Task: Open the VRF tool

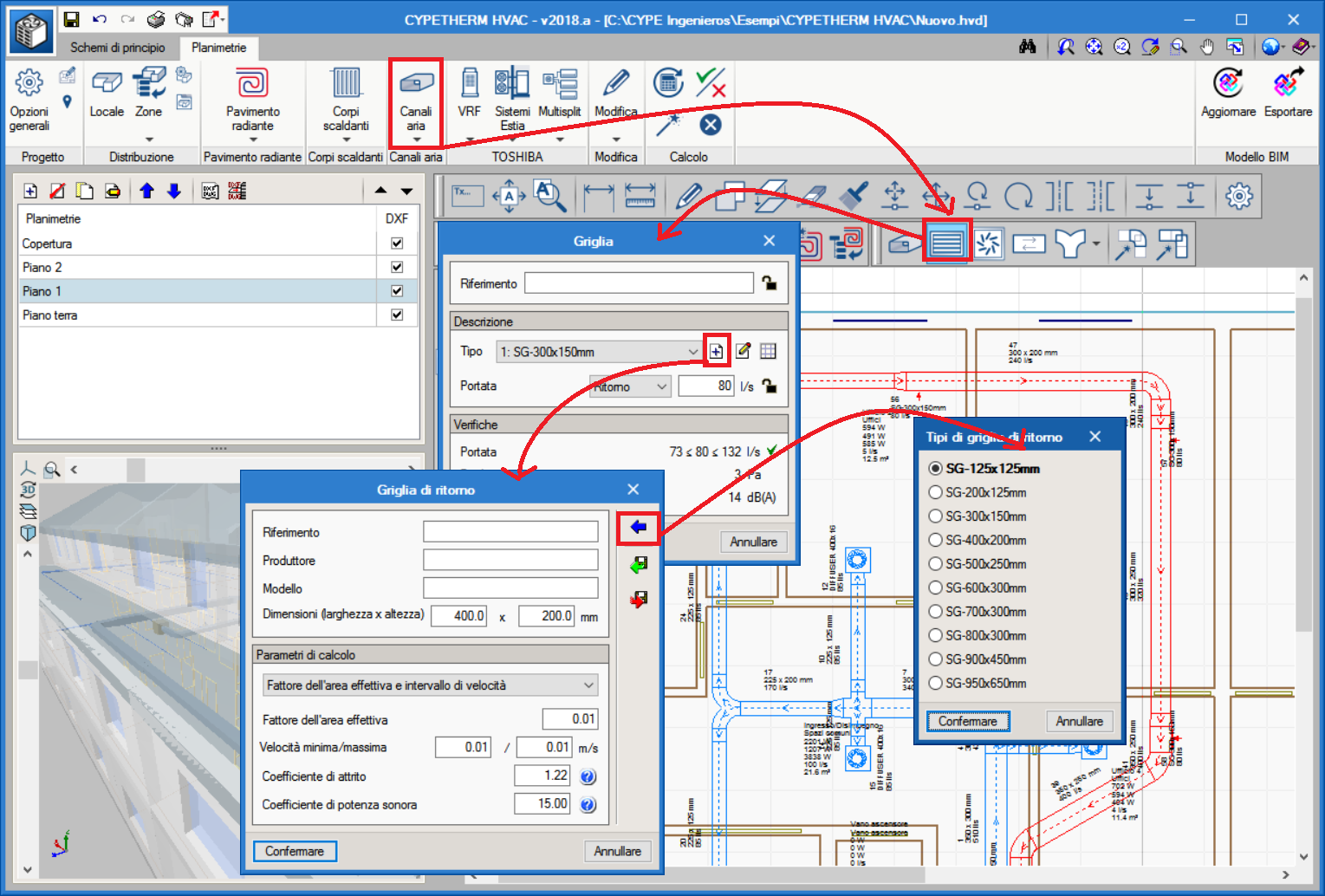Action: [469, 94]
